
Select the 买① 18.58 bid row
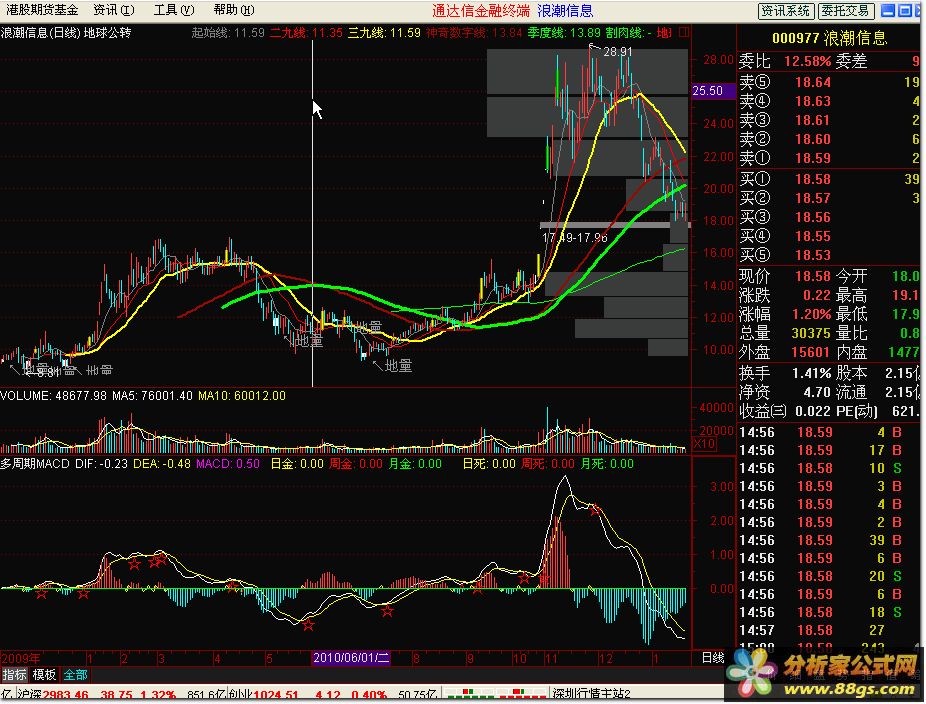(829, 179)
